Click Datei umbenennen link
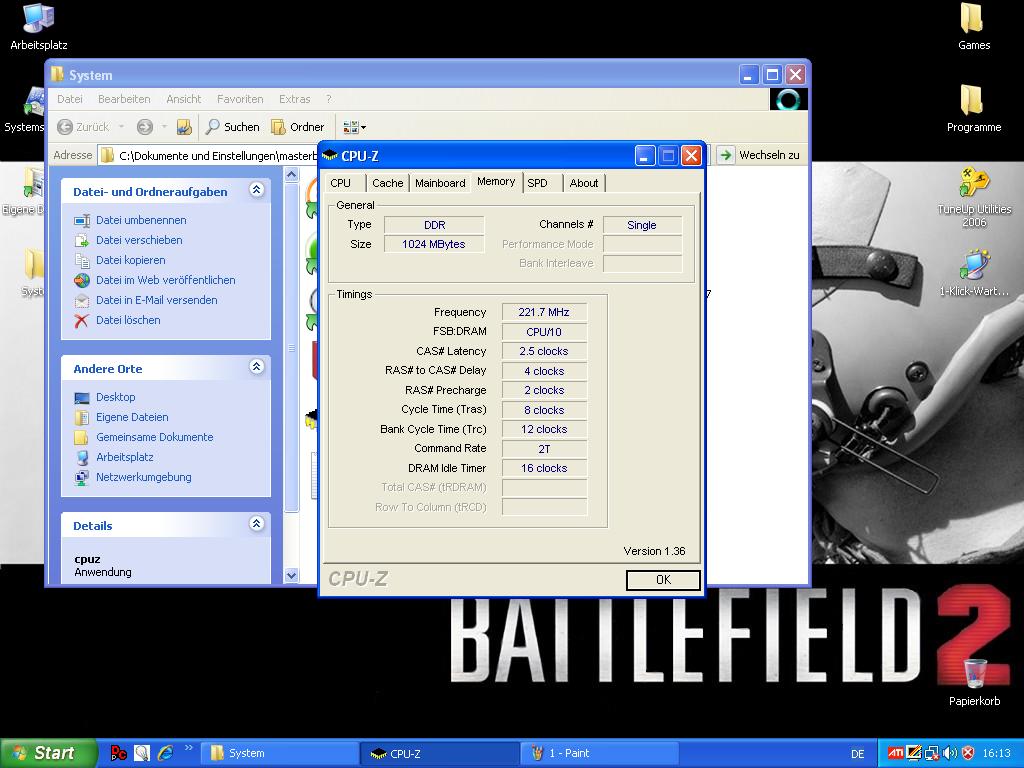This screenshot has width=1024, height=768. (x=141, y=220)
